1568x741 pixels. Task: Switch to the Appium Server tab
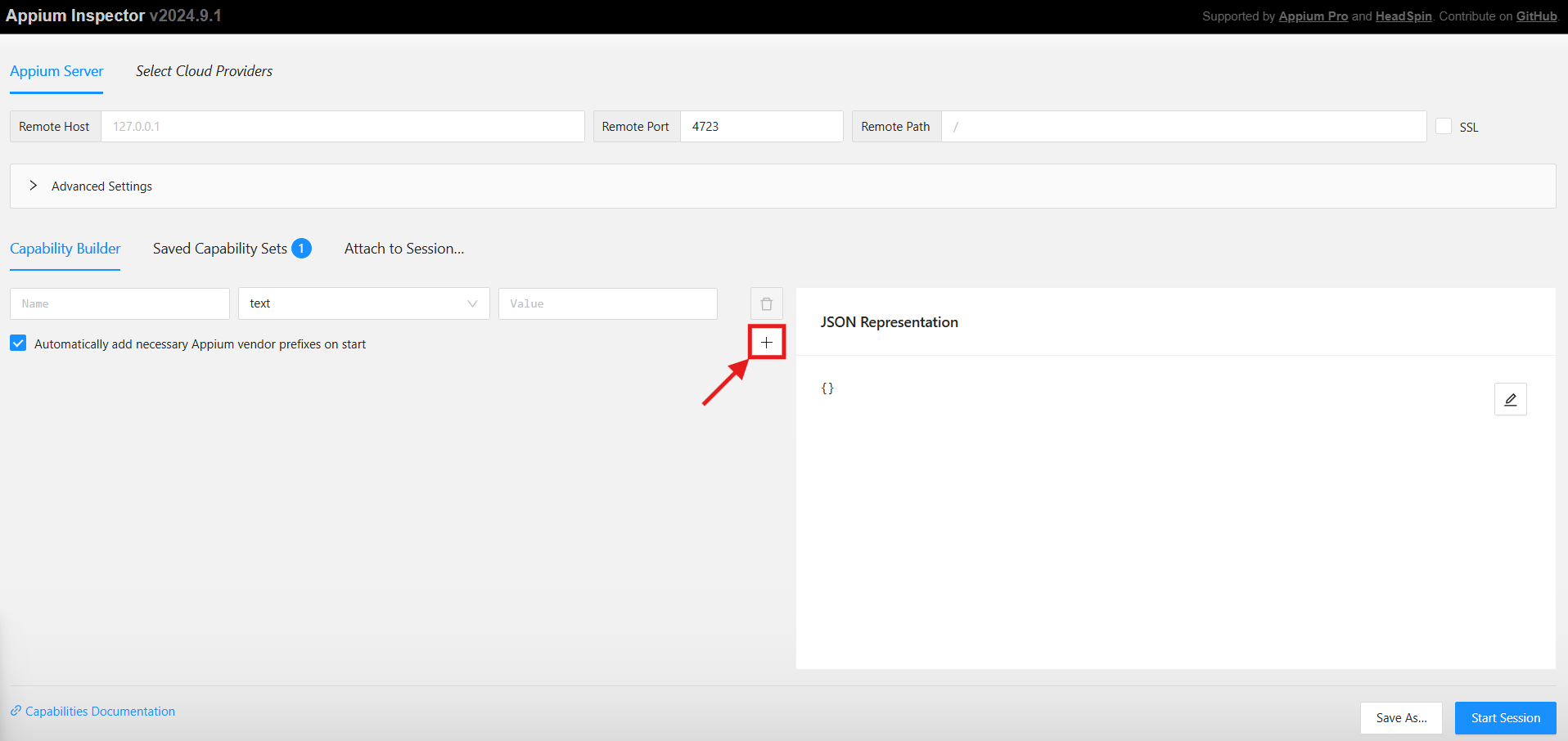tap(56, 71)
